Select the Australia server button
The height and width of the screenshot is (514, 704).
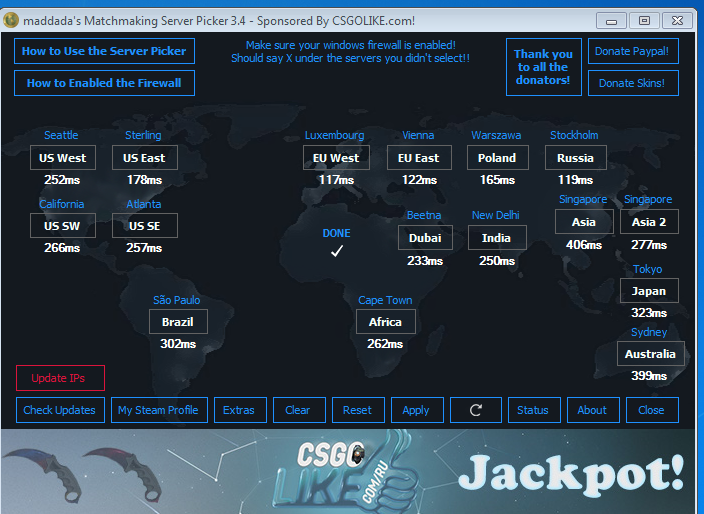(650, 354)
